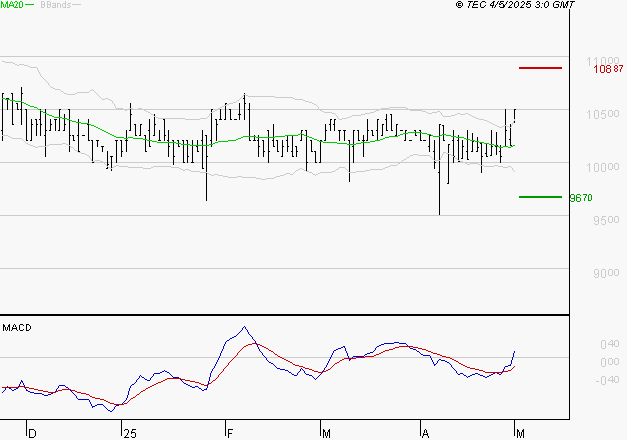
Task: Select the green support line marker
Action: pos(540,197)
